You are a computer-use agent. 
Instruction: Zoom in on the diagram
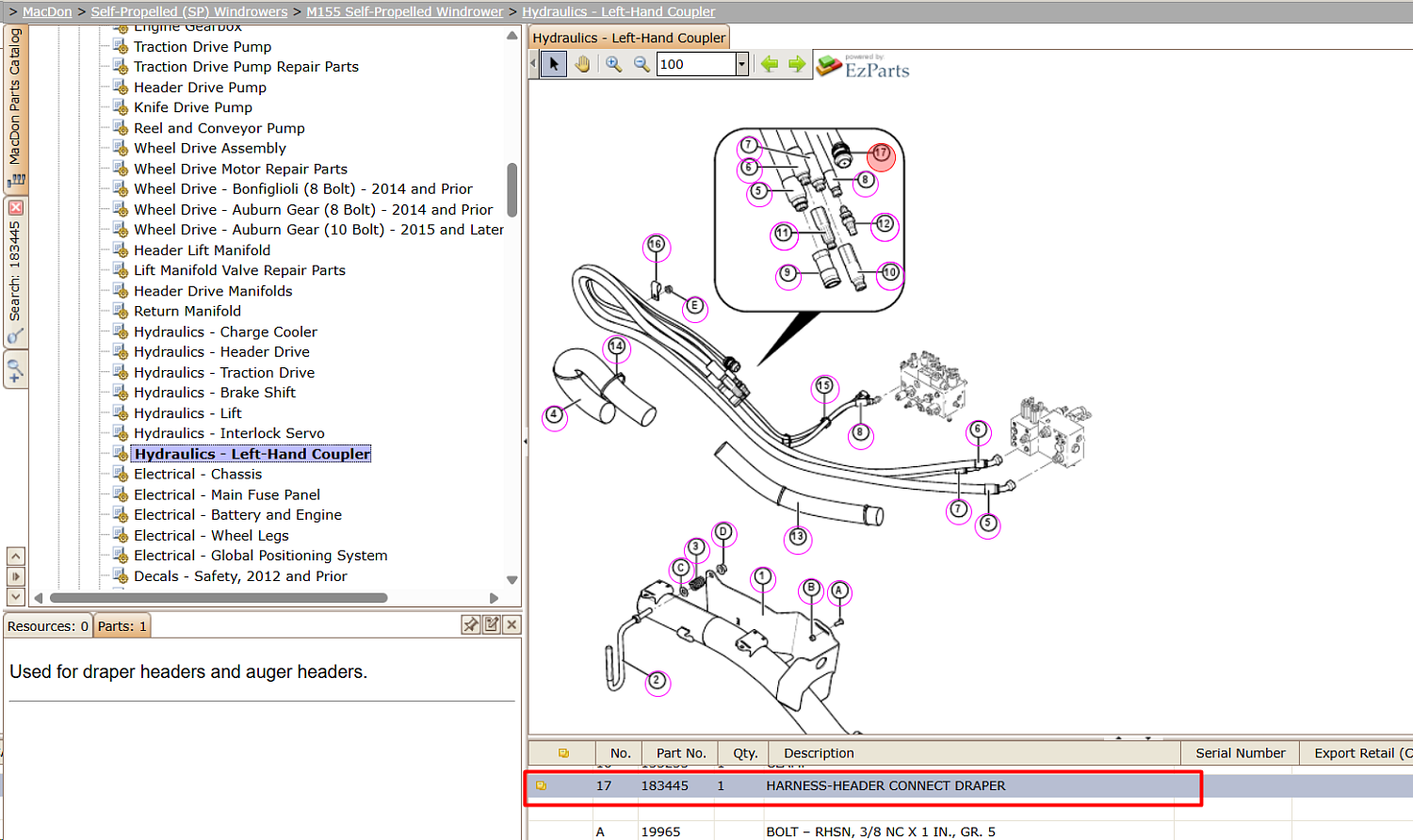click(x=613, y=64)
